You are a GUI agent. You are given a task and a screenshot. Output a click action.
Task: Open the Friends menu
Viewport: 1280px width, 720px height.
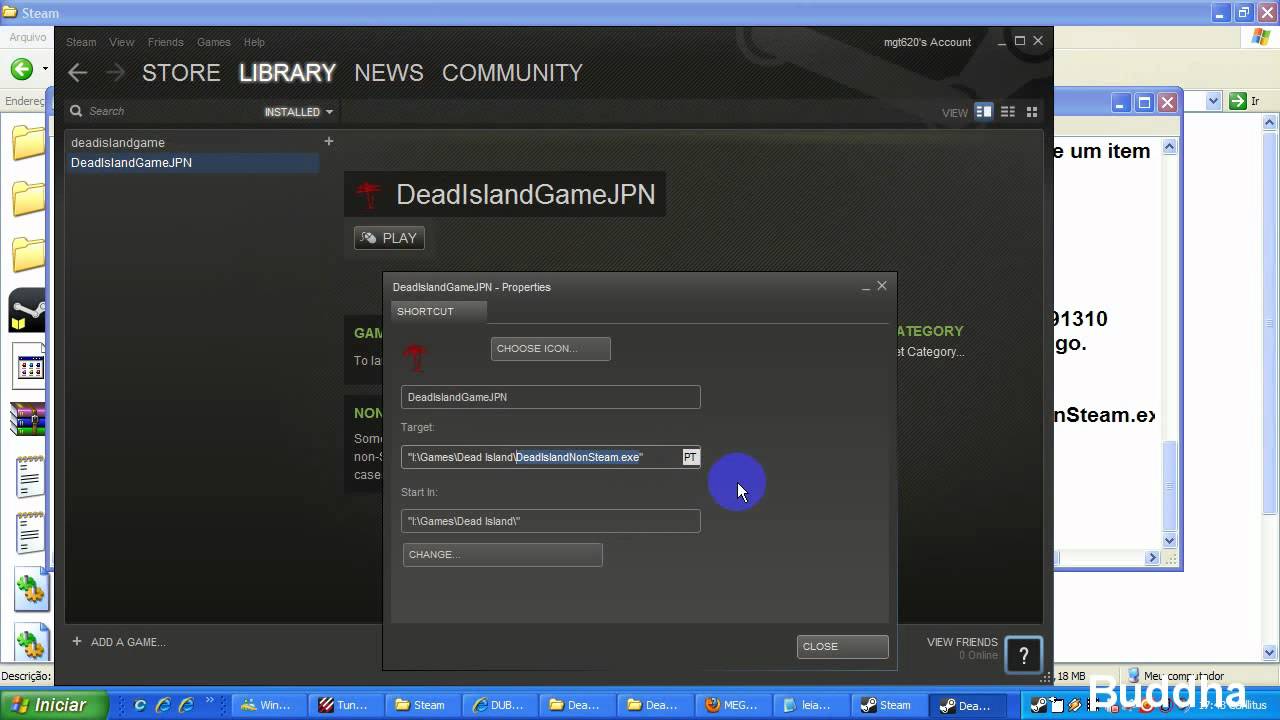(165, 42)
